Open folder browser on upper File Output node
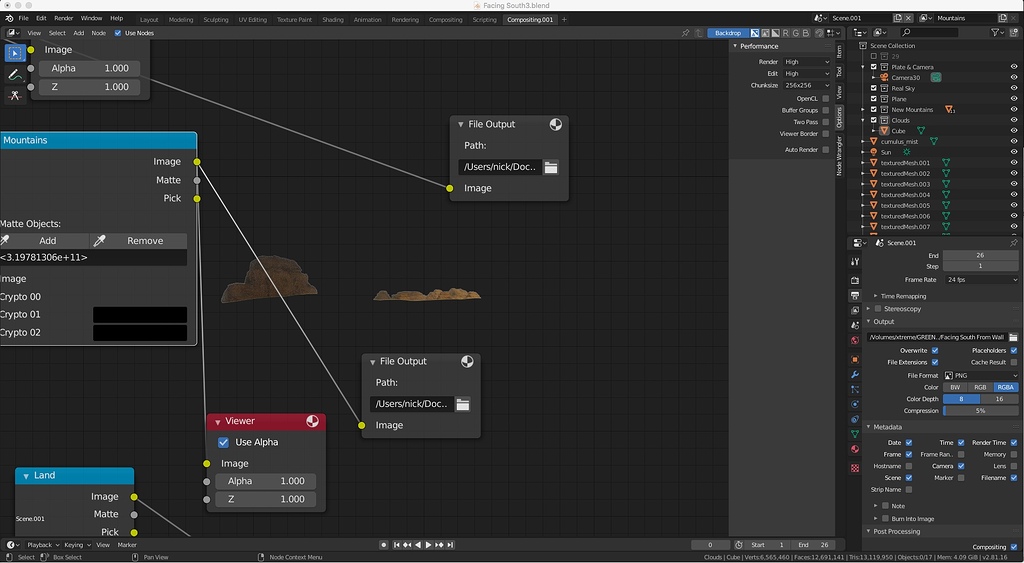The height and width of the screenshot is (563, 1024). [x=551, y=167]
